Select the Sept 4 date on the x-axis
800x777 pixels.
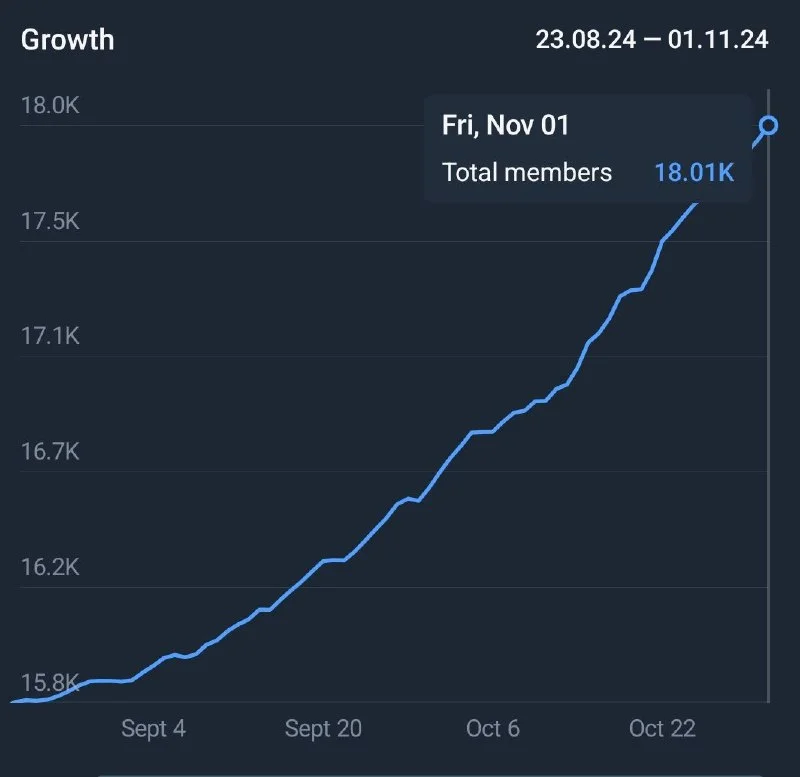click(153, 728)
